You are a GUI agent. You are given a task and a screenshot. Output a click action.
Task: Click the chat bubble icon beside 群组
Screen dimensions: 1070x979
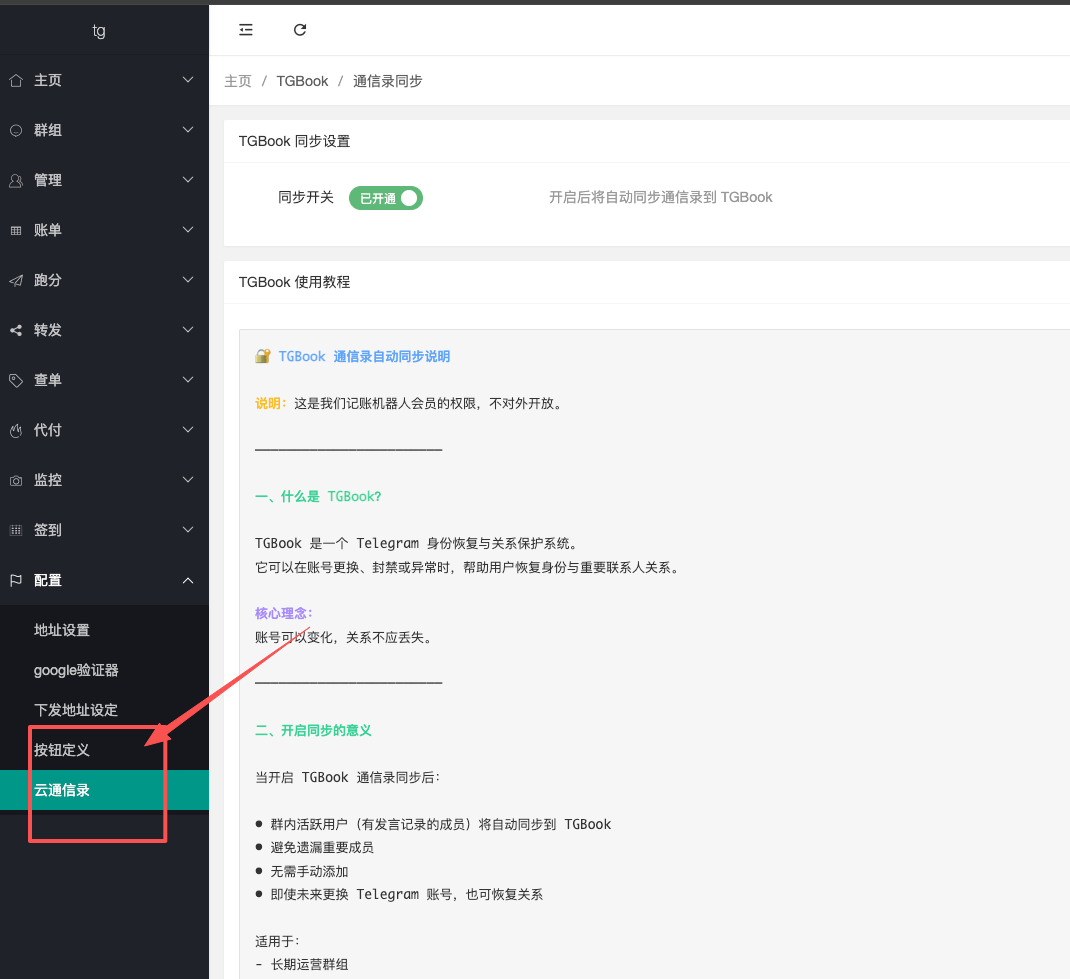16,130
